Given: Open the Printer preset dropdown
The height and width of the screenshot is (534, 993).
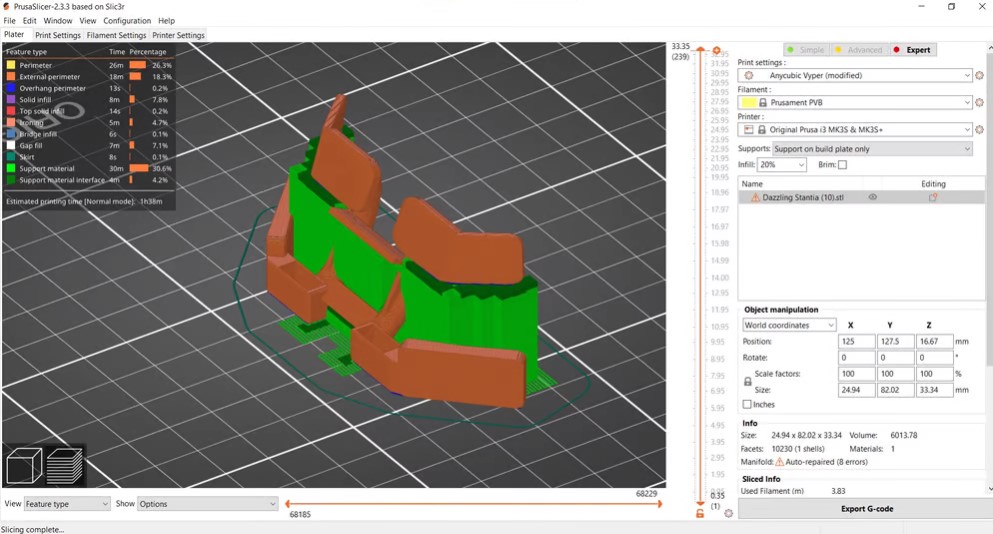Looking at the screenshot, I should coord(855,129).
